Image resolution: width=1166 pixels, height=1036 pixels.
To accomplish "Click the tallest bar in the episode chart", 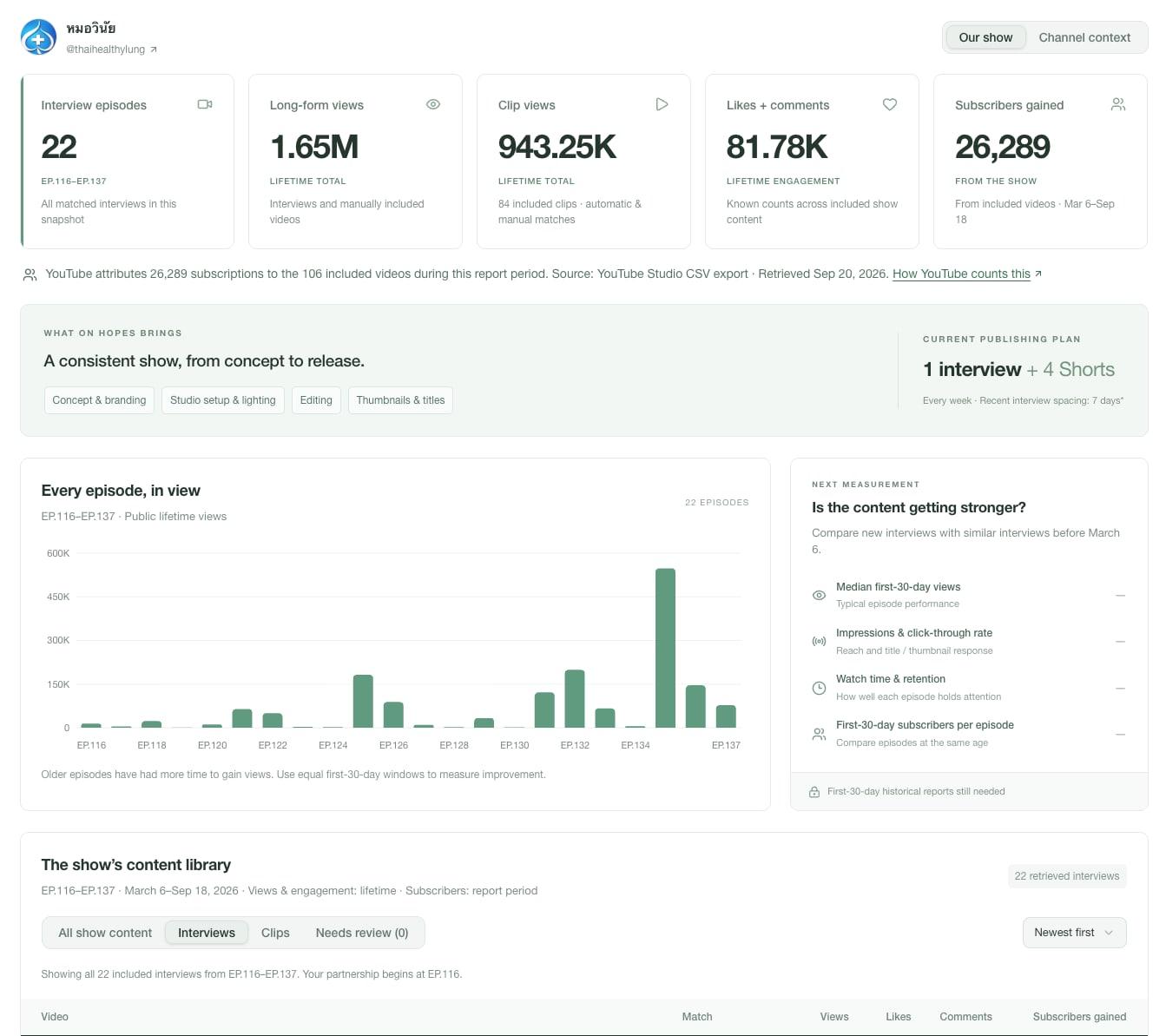I will [665, 648].
